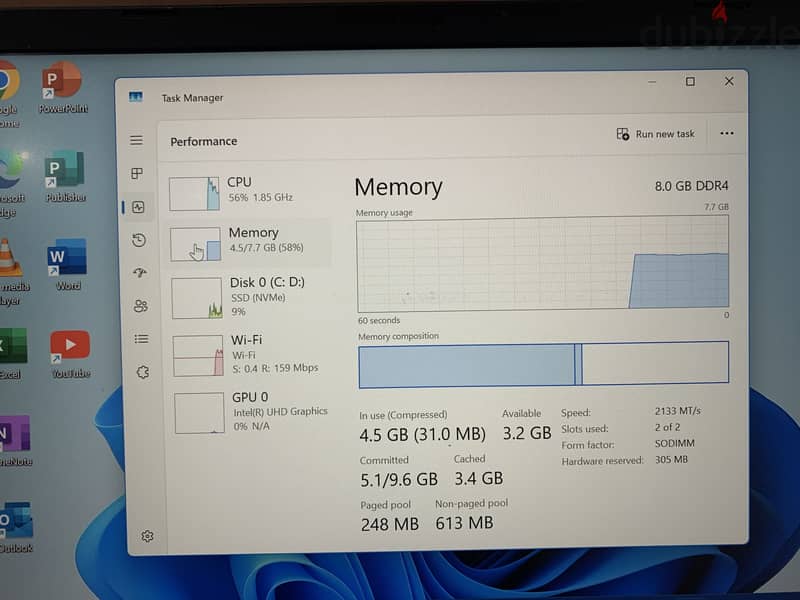800x600 pixels.
Task: Click the Form factor value SODIMM
Action: tap(674, 443)
